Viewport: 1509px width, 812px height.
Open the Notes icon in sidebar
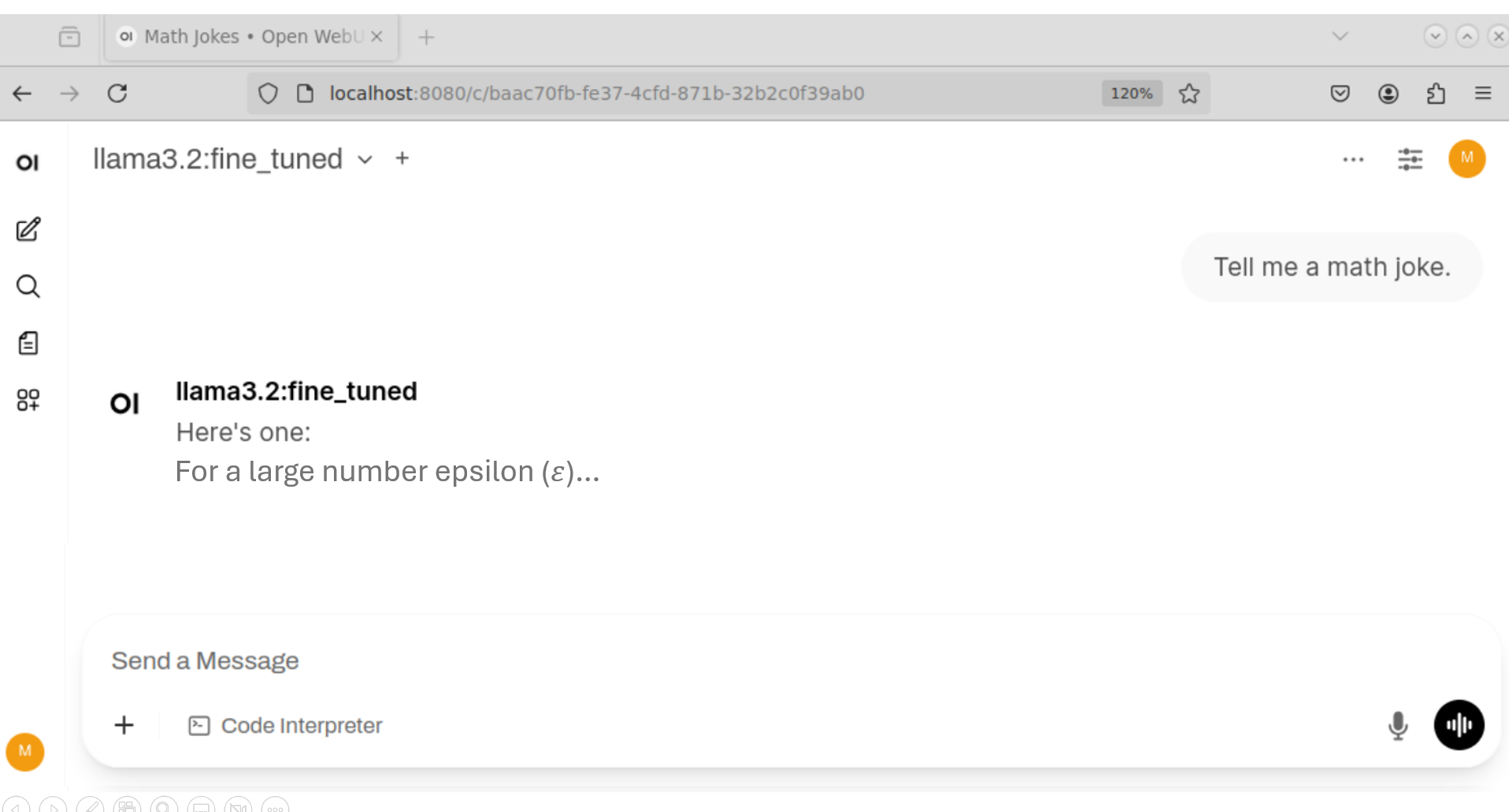tap(28, 343)
